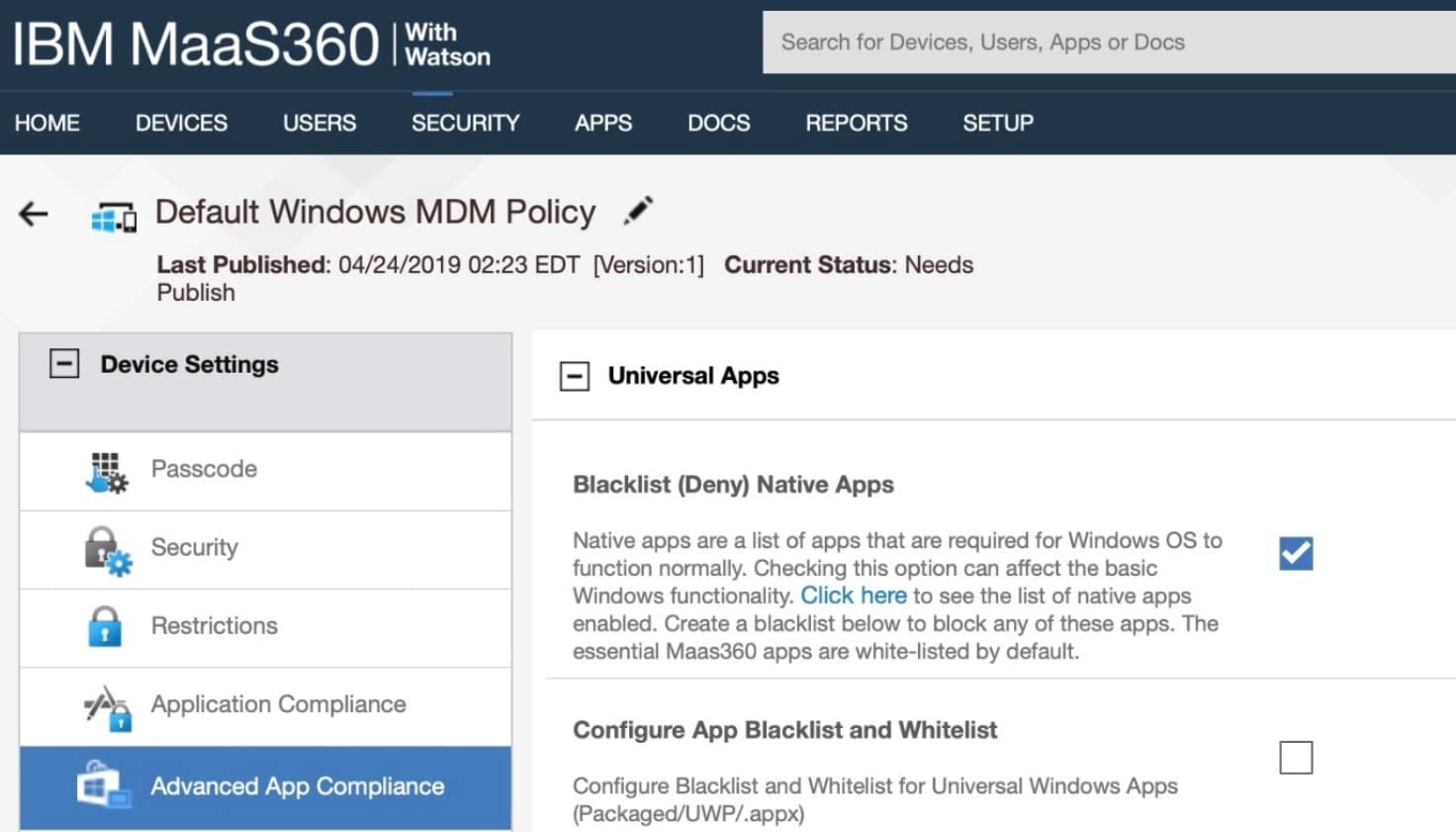This screenshot has width=1456, height=832.
Task: Follow the 'Click here' native apps link
Action: tap(854, 596)
